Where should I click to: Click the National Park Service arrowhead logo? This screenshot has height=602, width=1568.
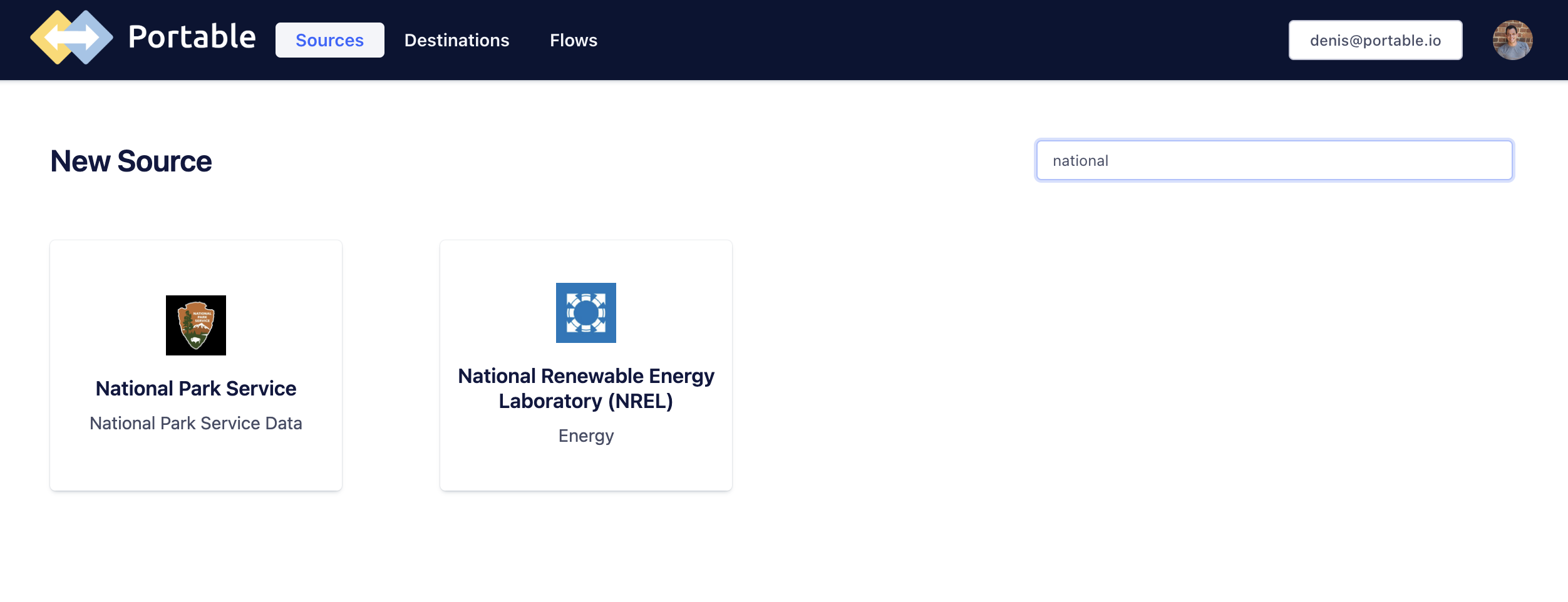pos(196,325)
